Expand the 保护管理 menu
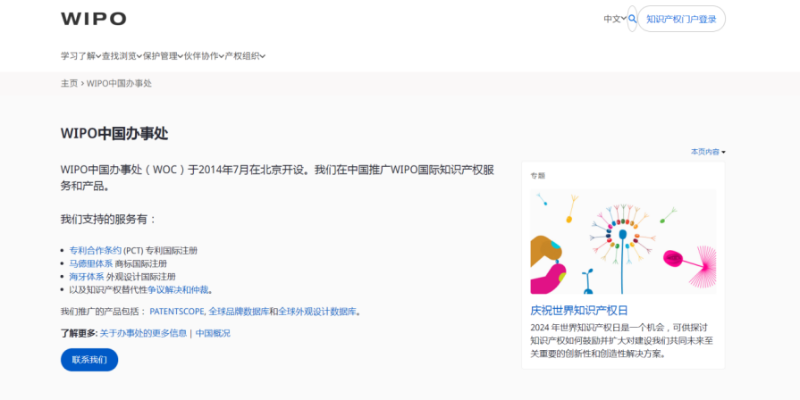Screen dimensions: 800x400 click(x=163, y=56)
